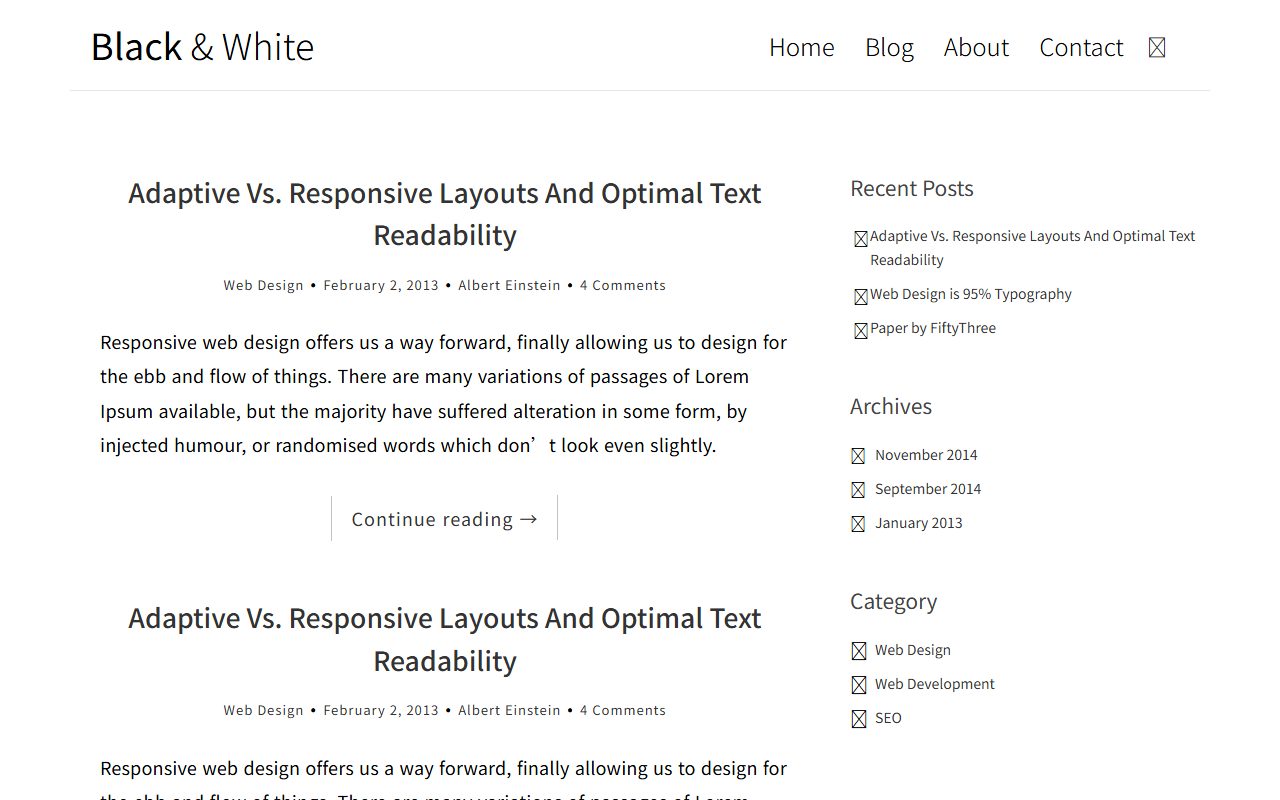Click the bullet icon beside January 2013

(858, 524)
